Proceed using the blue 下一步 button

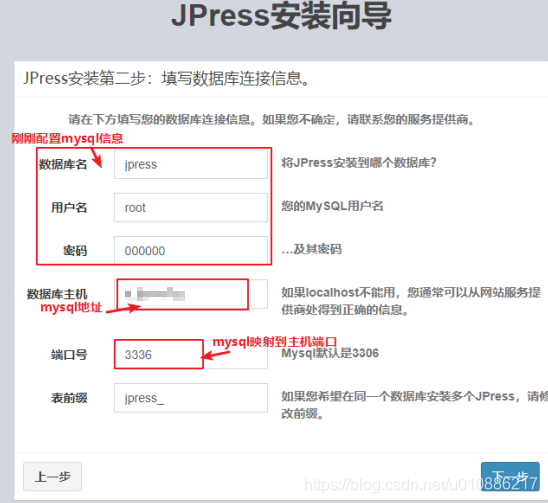click(510, 477)
